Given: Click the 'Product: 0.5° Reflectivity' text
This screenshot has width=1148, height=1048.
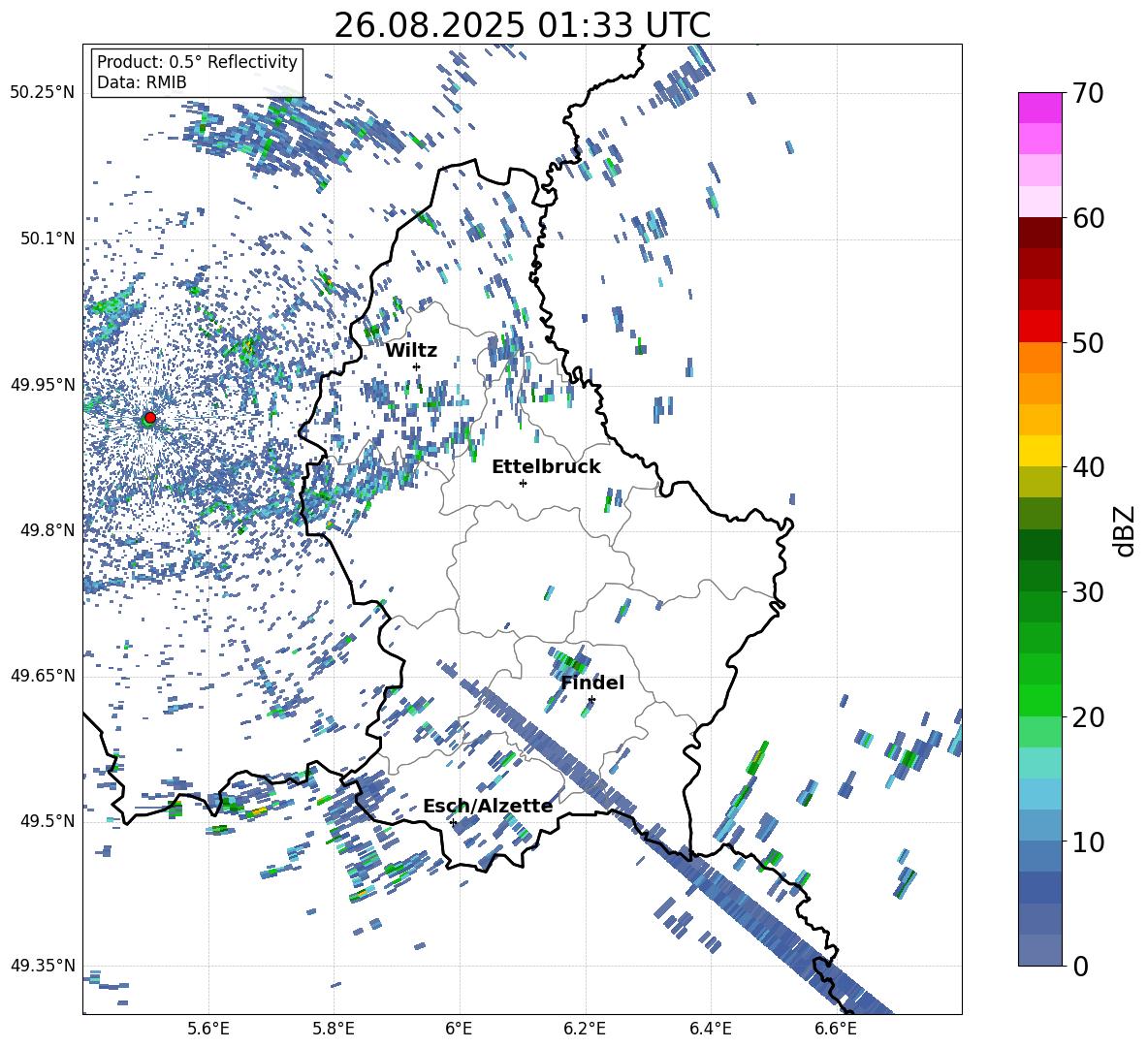Looking at the screenshot, I should tap(197, 61).
